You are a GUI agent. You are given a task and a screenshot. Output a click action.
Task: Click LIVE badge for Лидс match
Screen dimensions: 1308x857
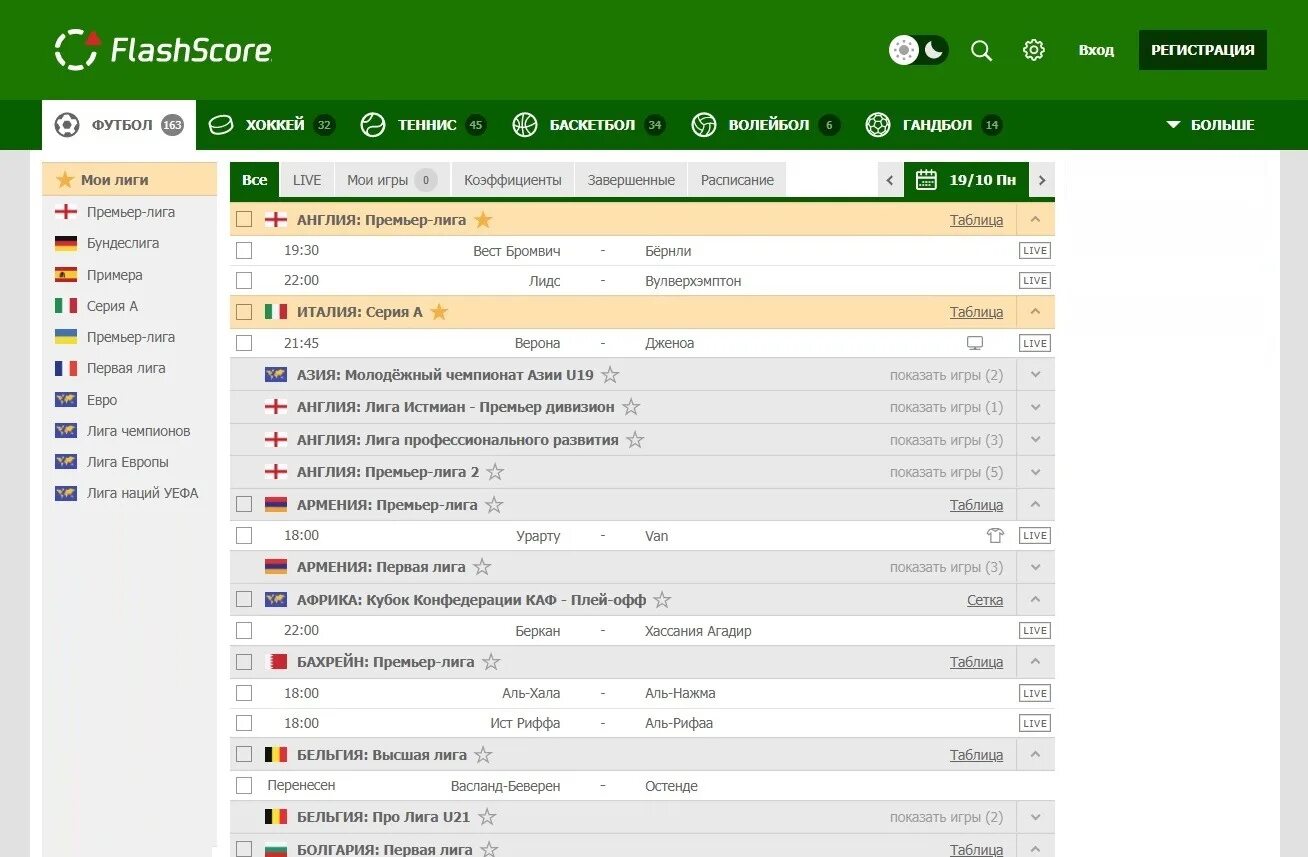pyautogui.click(x=1035, y=281)
